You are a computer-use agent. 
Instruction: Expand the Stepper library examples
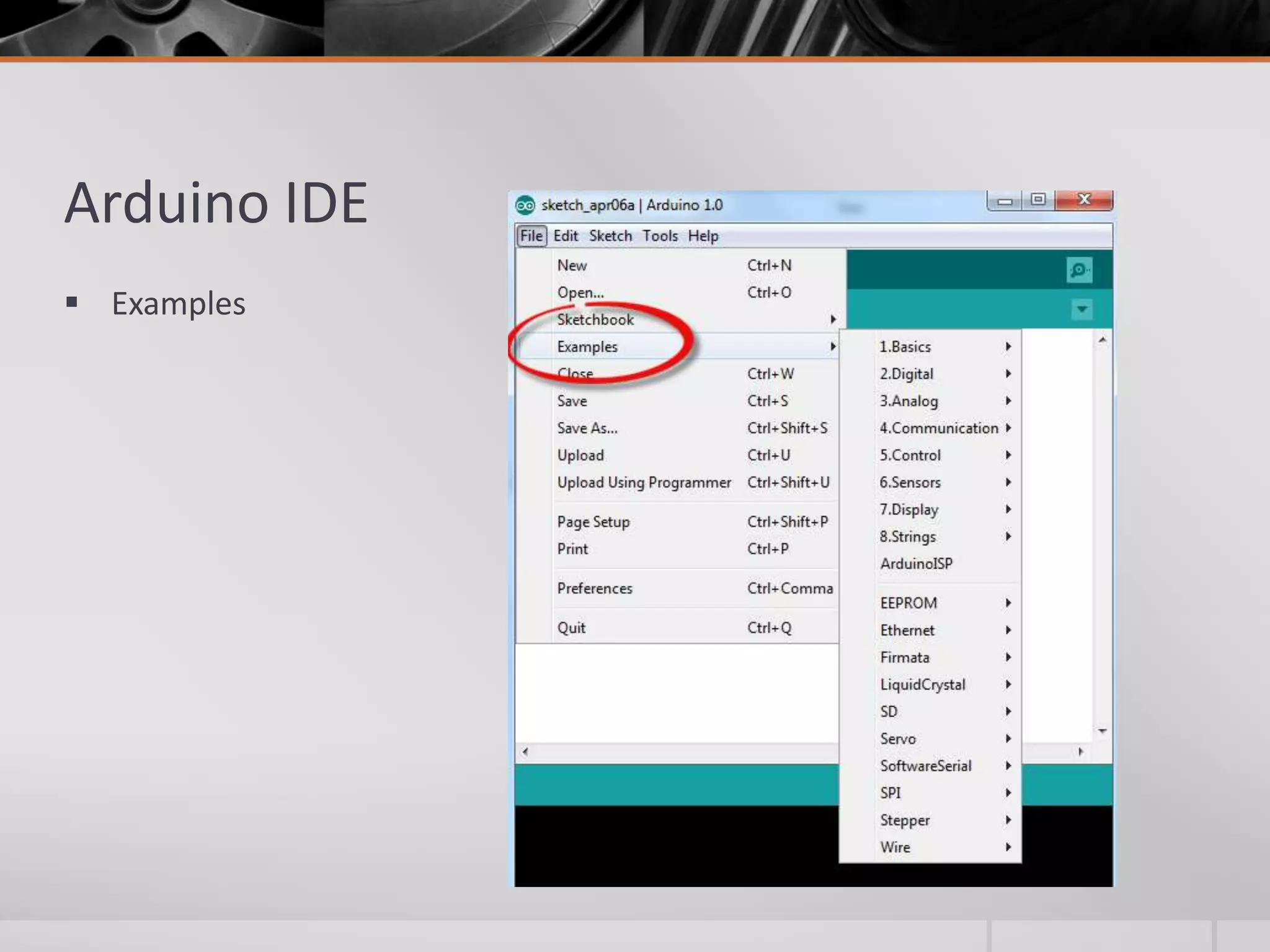[930, 821]
